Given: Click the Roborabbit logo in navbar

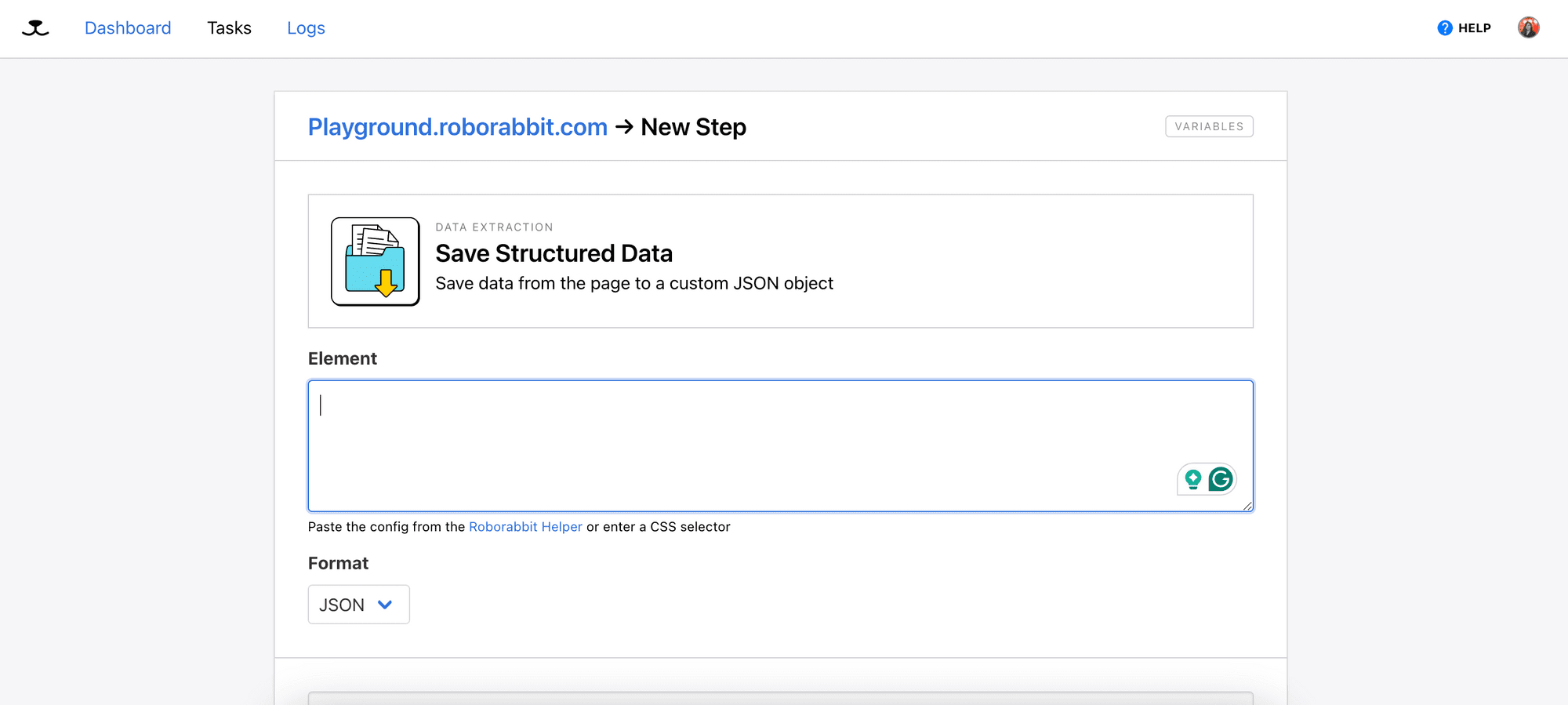Looking at the screenshot, I should [x=35, y=27].
